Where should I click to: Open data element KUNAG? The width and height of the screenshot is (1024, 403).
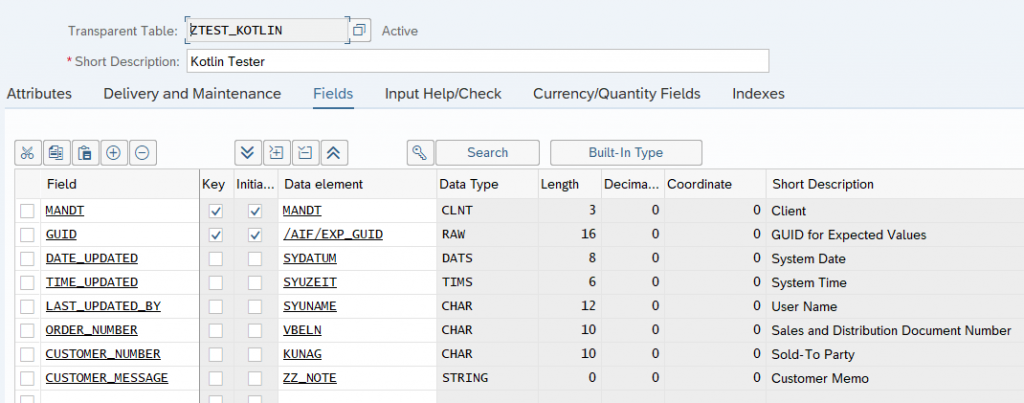point(302,354)
